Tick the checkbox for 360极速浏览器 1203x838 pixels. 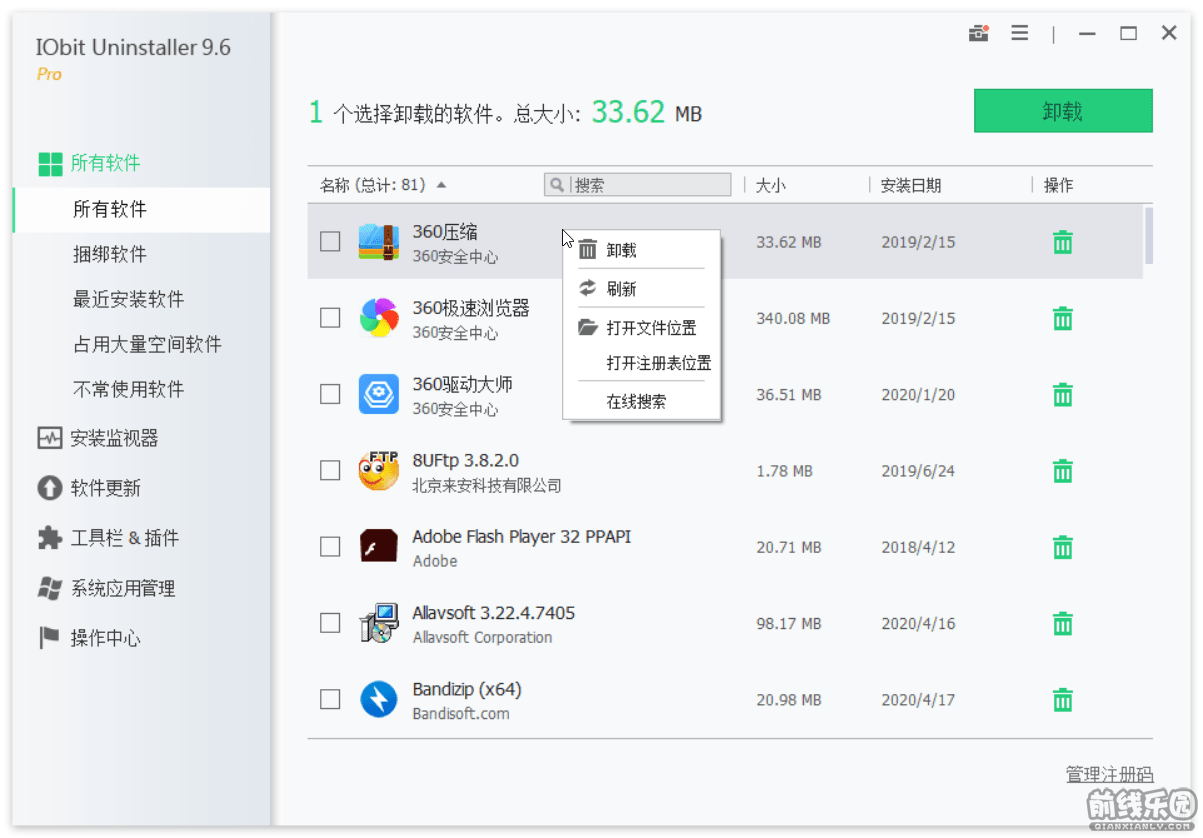(330, 318)
